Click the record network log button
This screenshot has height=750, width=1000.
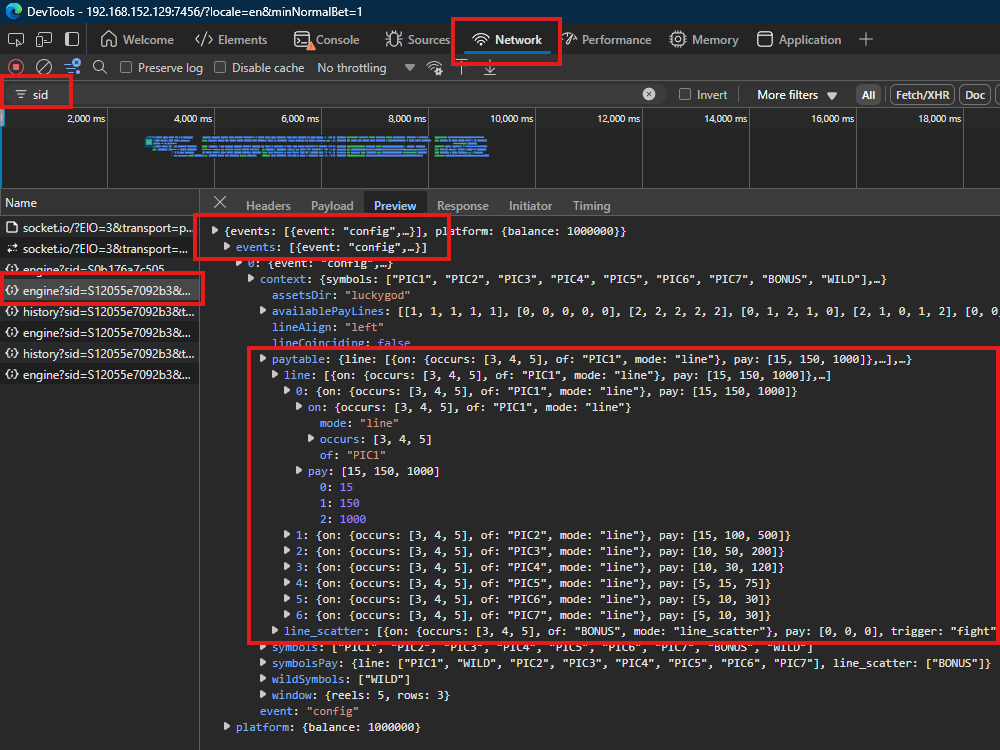16,67
